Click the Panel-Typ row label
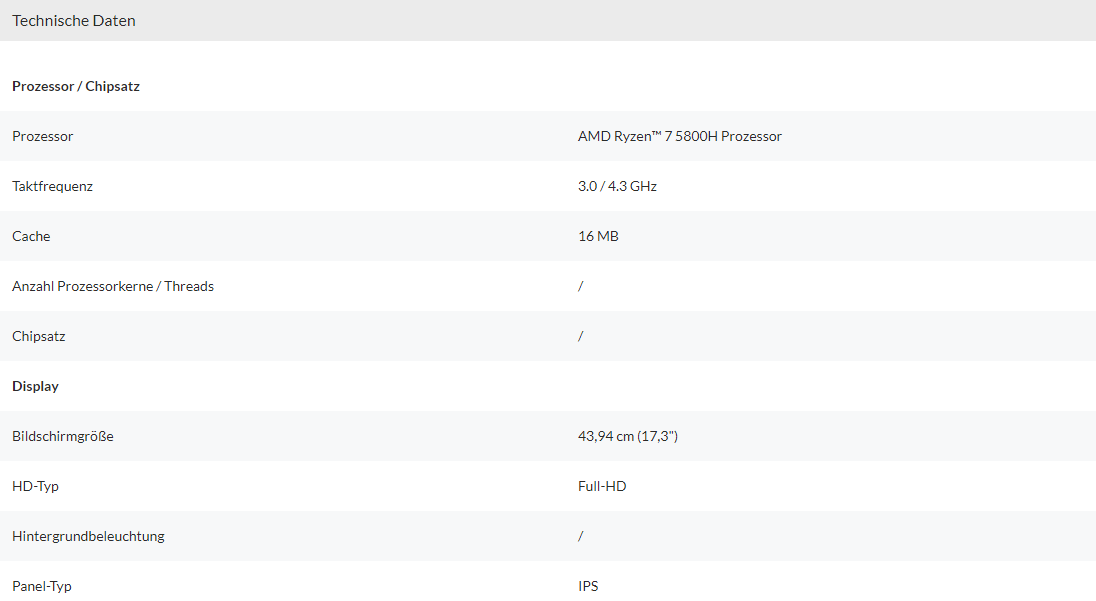Image resolution: width=1096 pixels, height=601 pixels. pos(42,586)
